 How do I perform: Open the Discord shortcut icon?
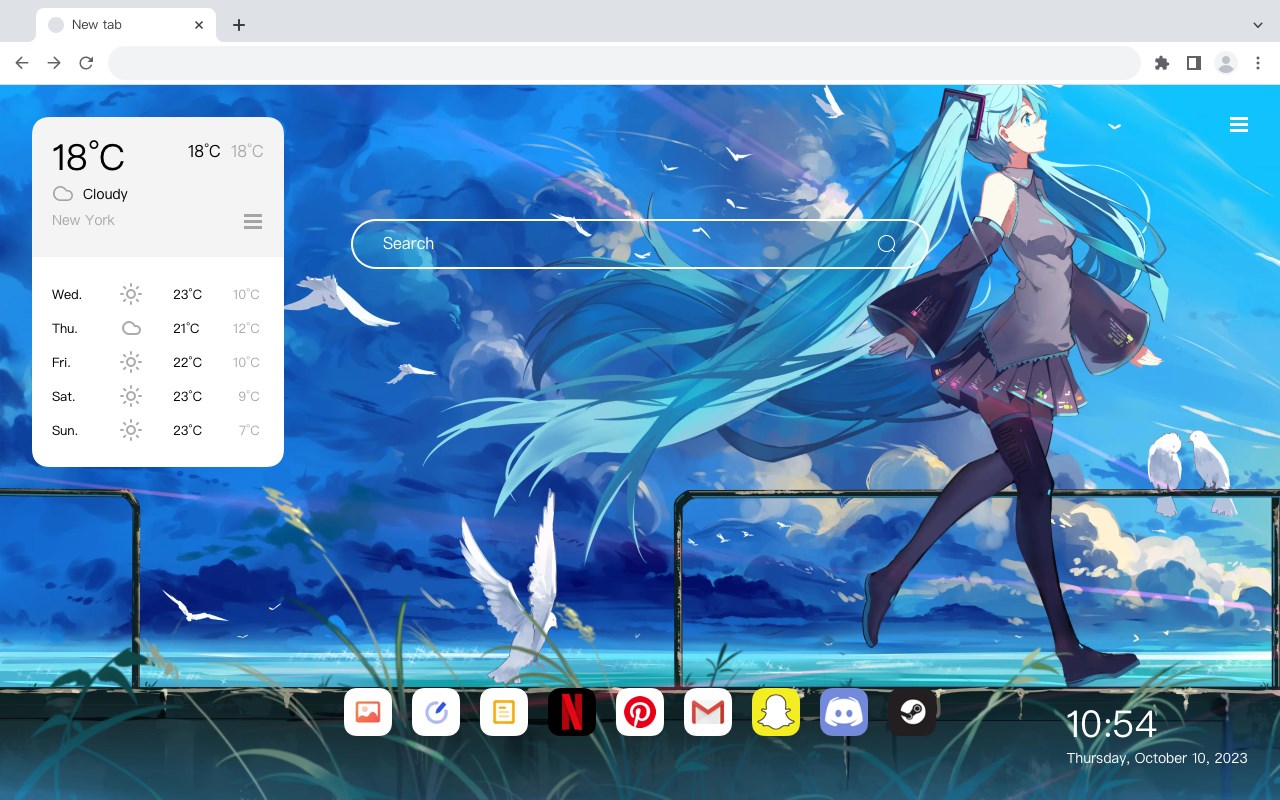pos(844,712)
